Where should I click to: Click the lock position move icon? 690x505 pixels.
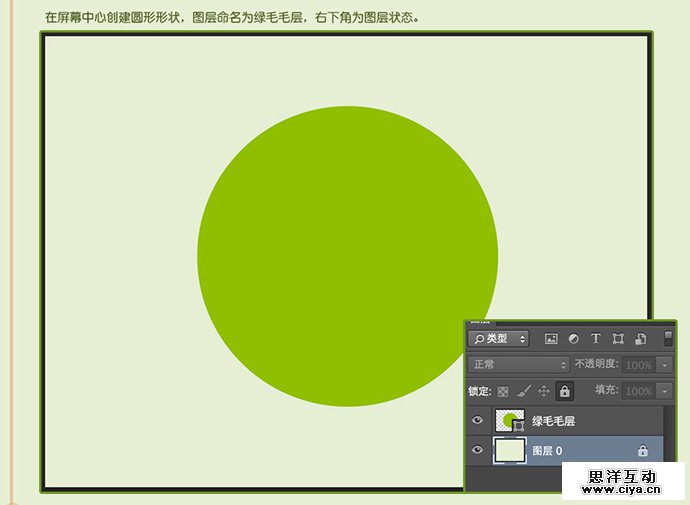[544, 391]
